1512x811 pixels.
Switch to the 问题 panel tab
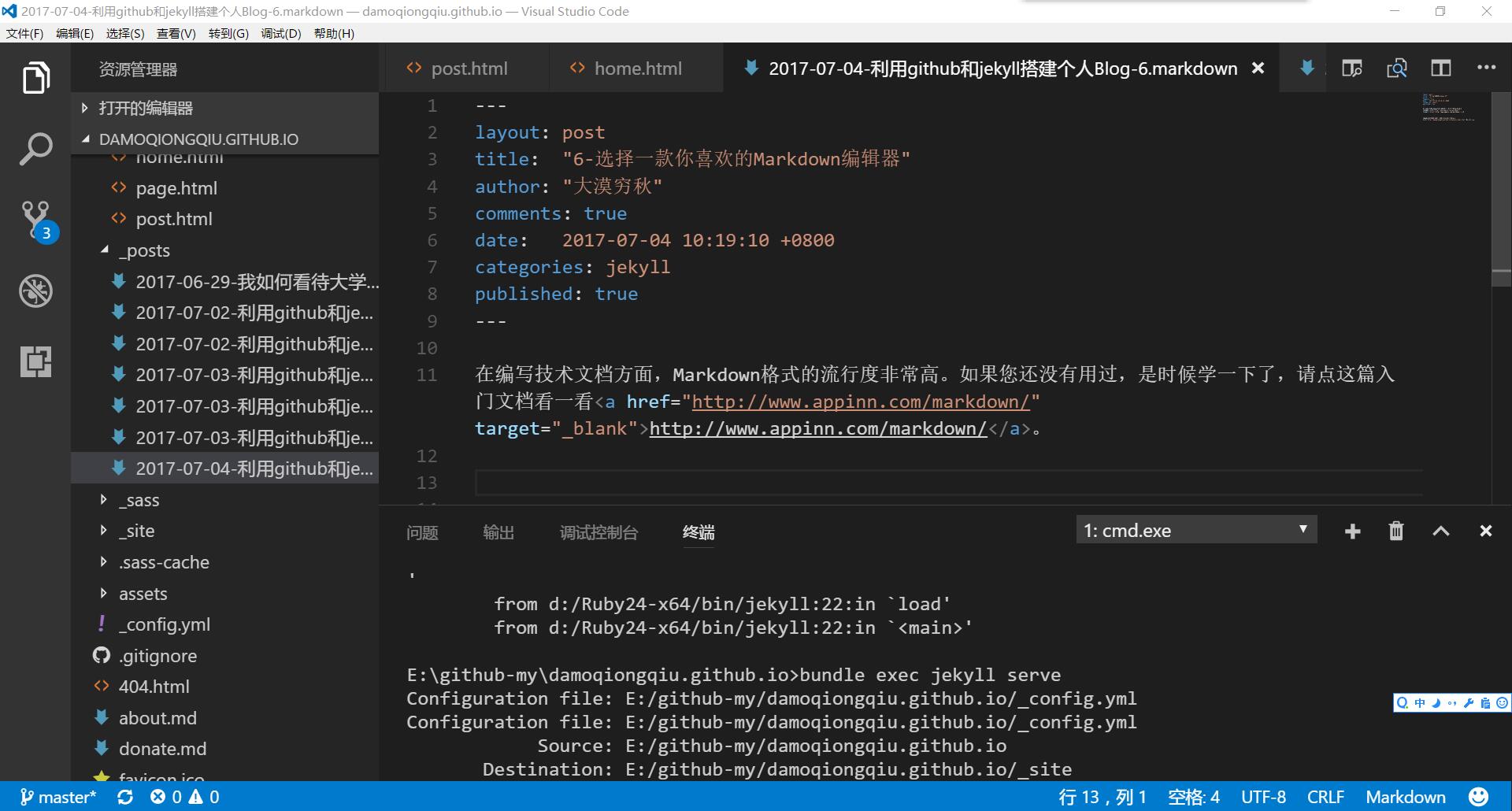(x=422, y=533)
